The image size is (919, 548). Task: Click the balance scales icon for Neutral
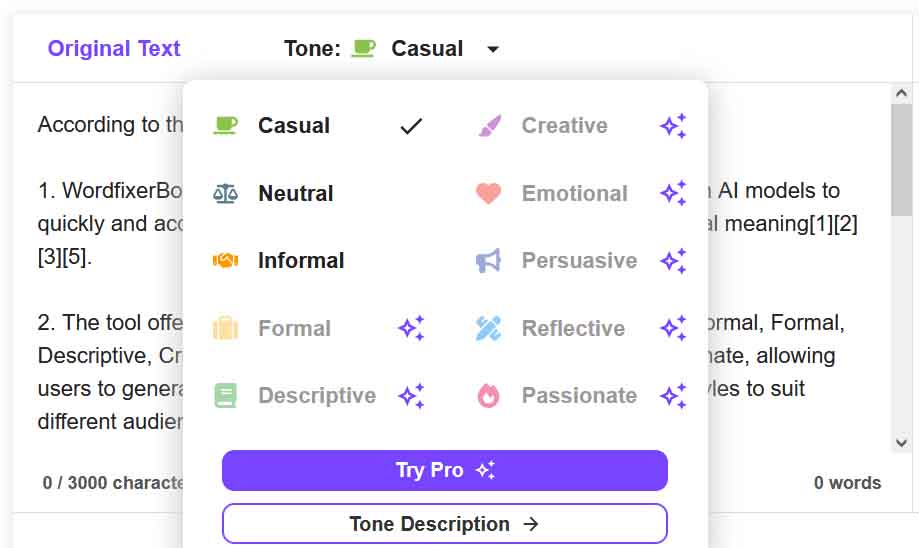click(x=225, y=193)
